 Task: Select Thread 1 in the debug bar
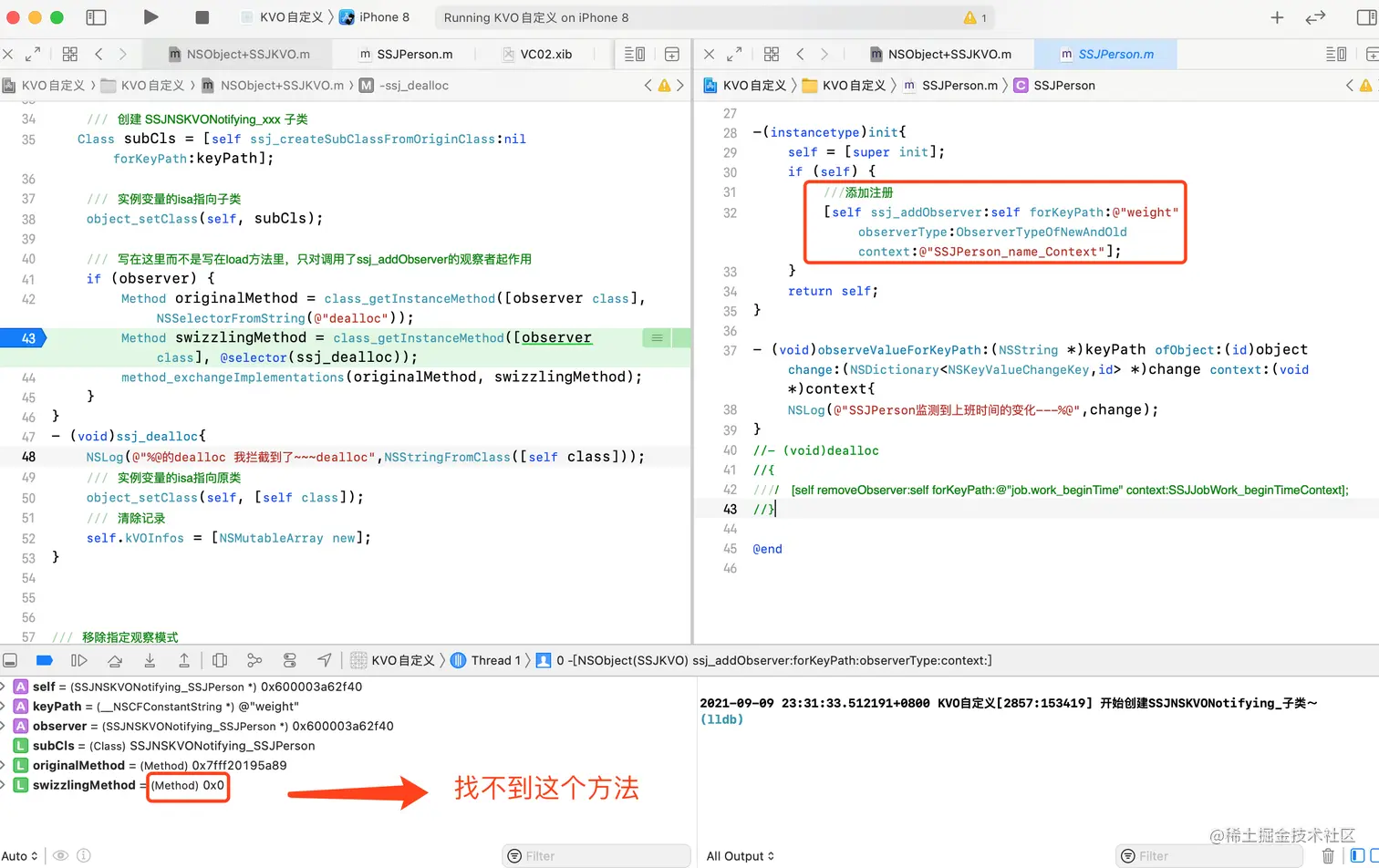(486, 660)
